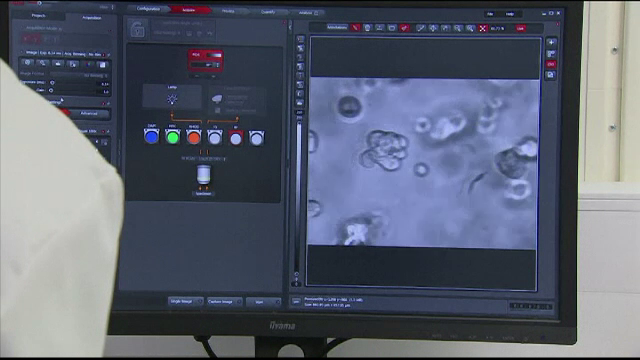Click the red icon right of viewer
The image size is (640, 360).
pos(551,64)
